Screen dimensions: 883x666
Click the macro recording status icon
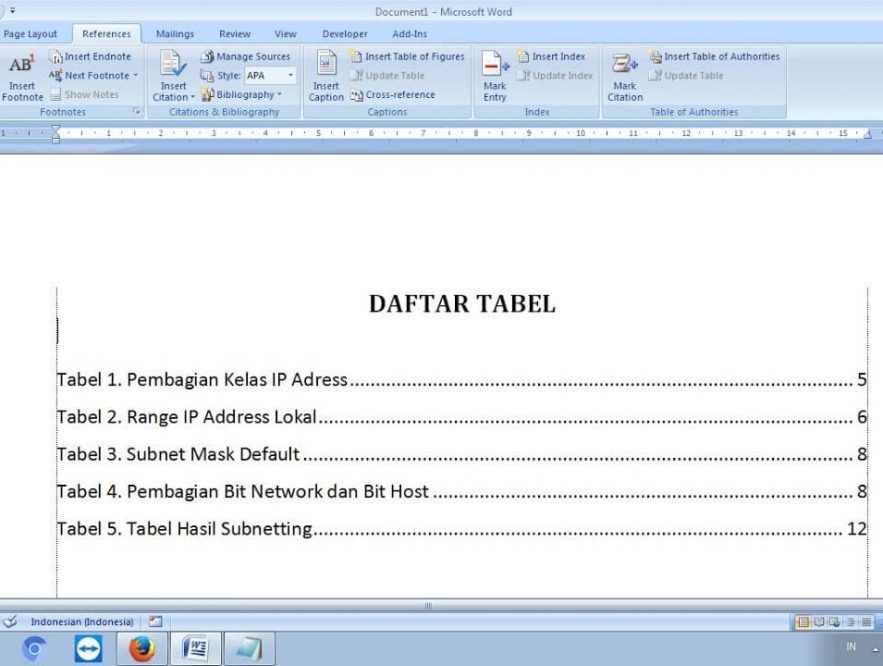(x=155, y=622)
